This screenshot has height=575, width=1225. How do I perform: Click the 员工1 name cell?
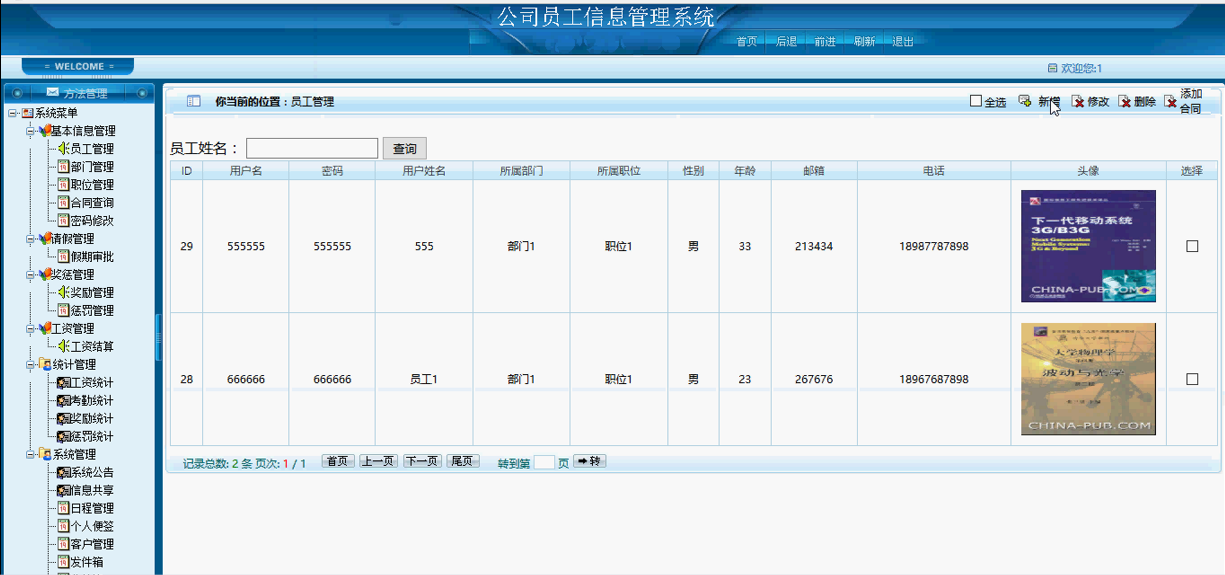424,379
